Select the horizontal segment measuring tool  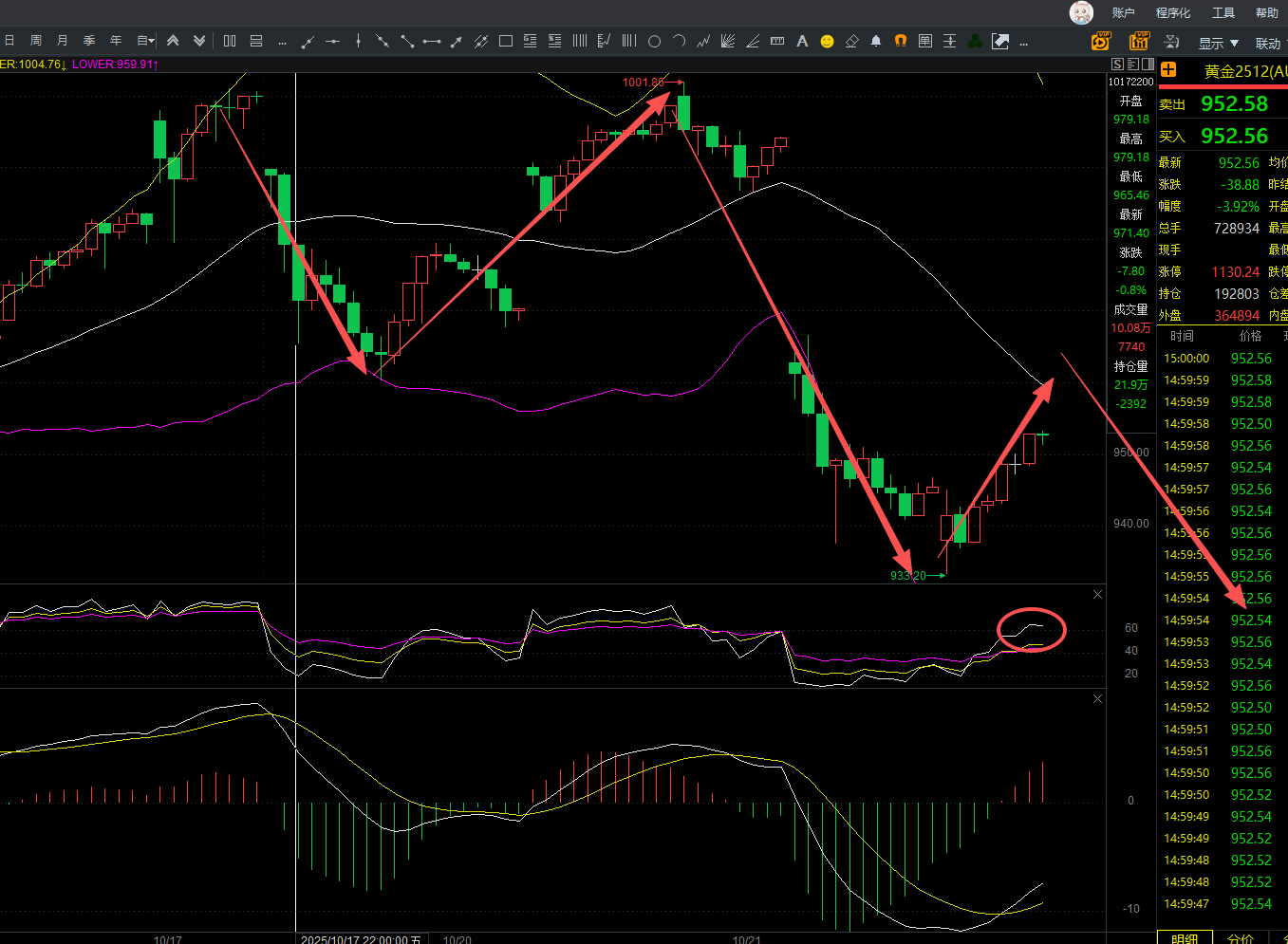(x=432, y=41)
